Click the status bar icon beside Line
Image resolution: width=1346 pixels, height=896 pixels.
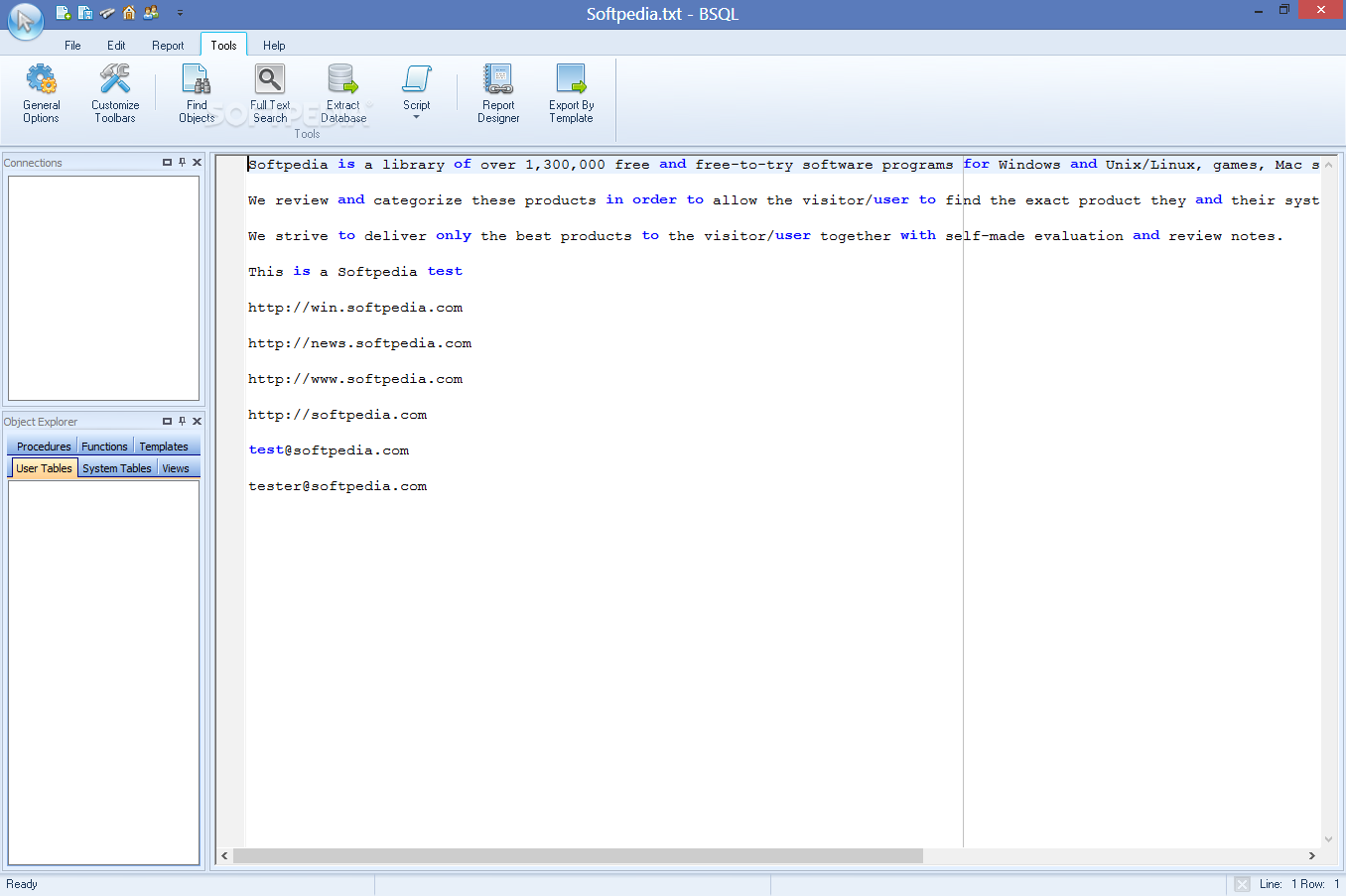pos(1242,884)
